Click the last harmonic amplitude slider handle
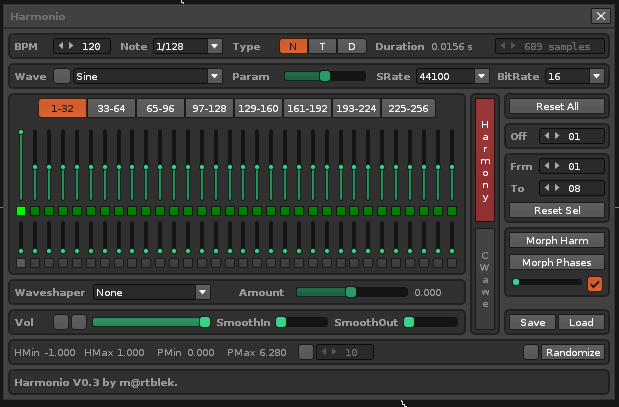Viewport: 619px width, 407px height. [x=452, y=167]
